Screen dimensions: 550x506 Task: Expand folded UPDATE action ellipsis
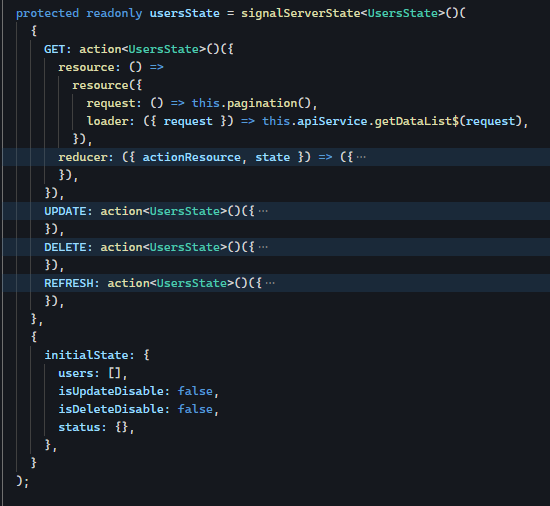point(263,211)
